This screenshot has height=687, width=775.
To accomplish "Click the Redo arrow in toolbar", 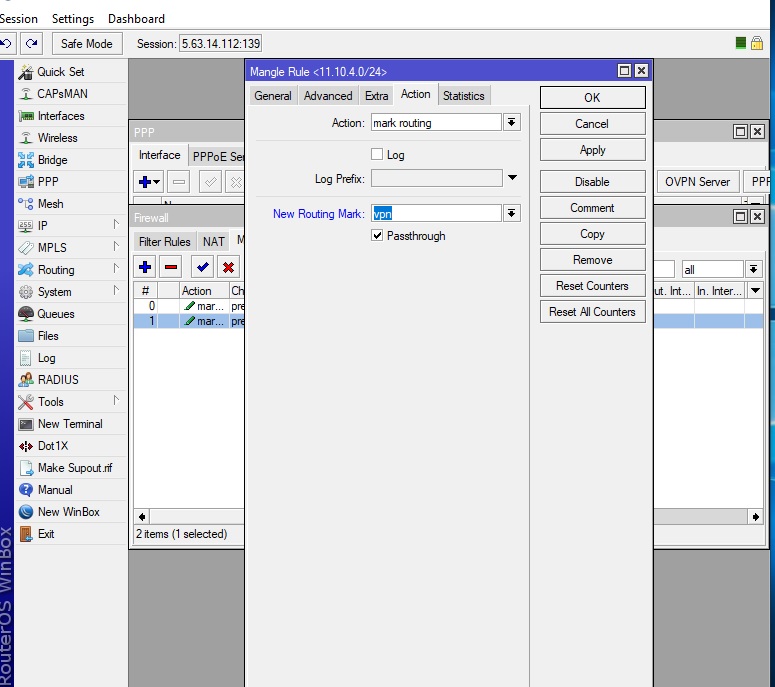I will 32,43.
